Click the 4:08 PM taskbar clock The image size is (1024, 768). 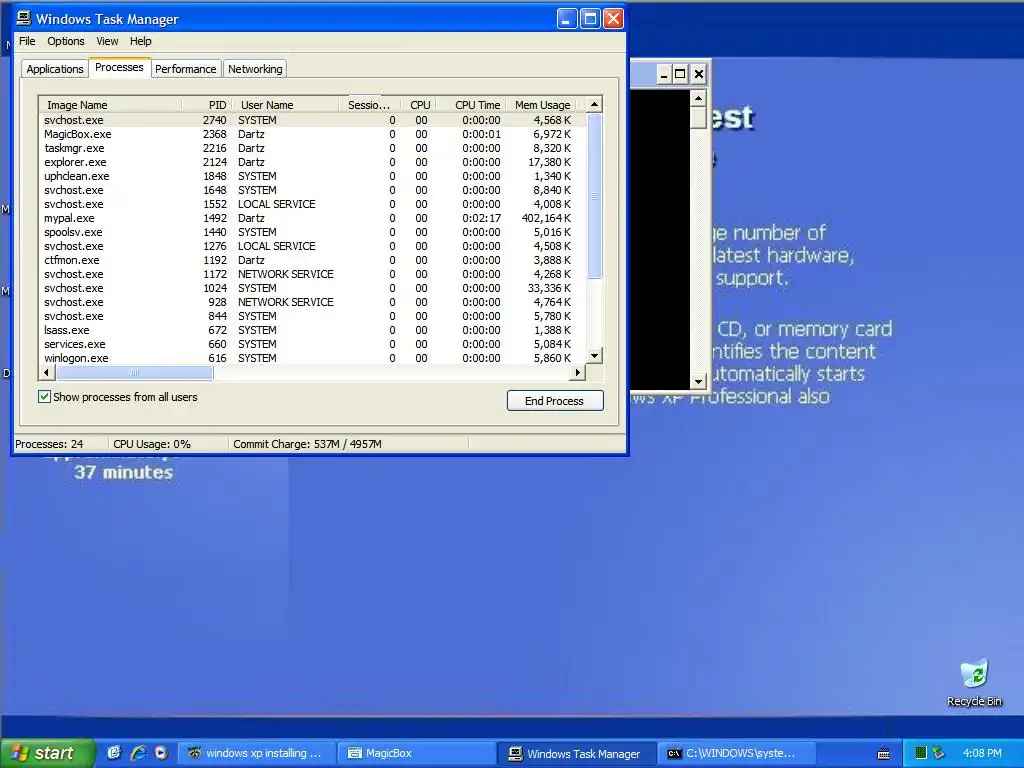tap(982, 753)
